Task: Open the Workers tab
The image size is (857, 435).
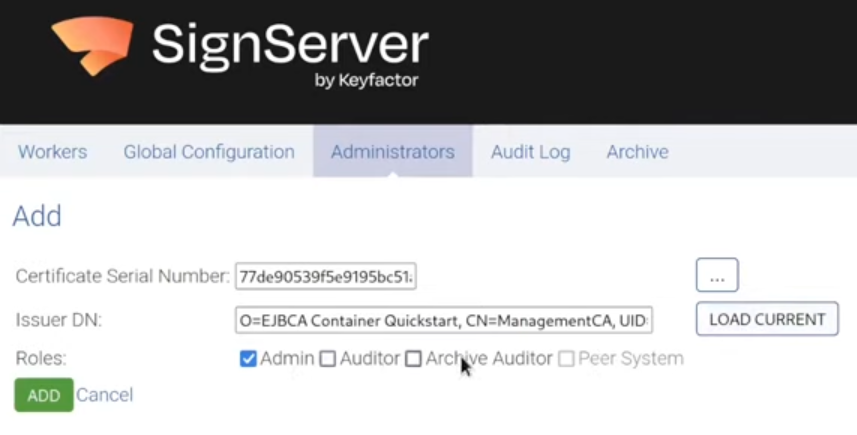Action: [52, 151]
